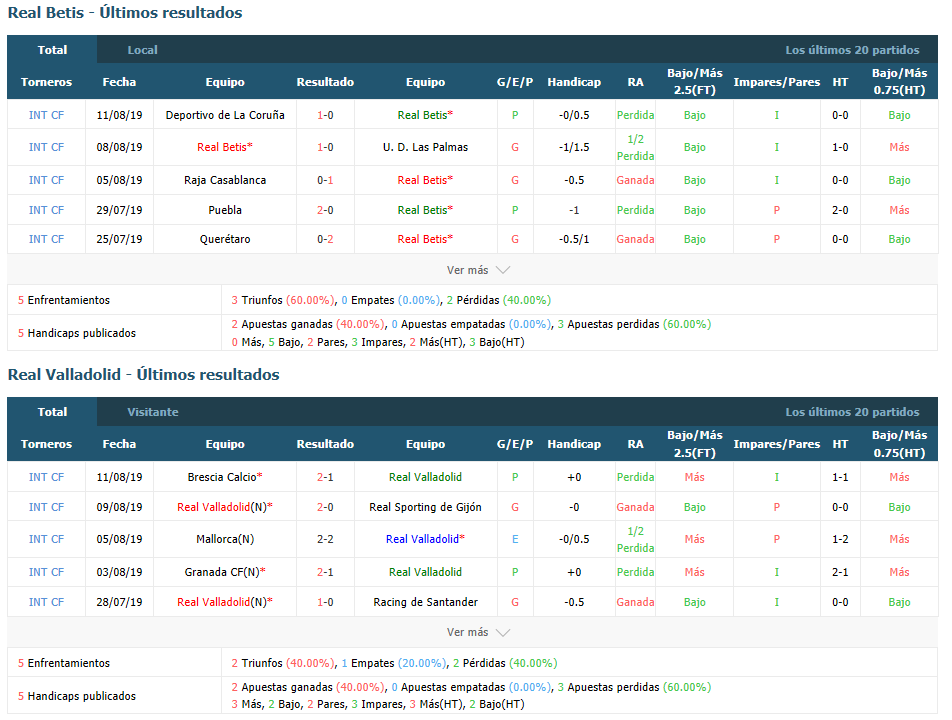Screen dimensions: 952x720
Task: Click the 2-0 result against Real Sporting de Gijón
Action: (x=325, y=506)
